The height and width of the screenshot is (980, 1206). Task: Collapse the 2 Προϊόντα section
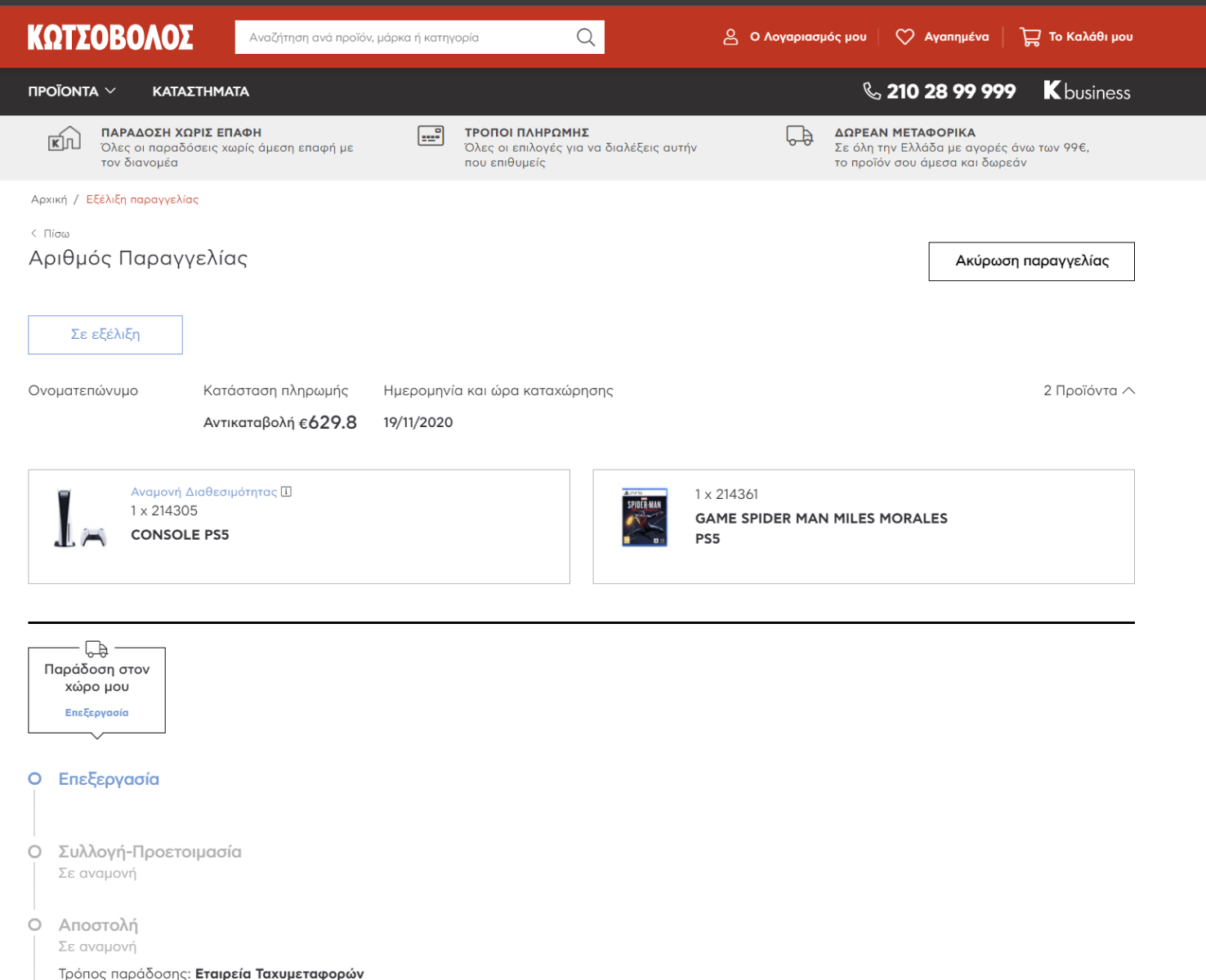pyautogui.click(x=1089, y=390)
